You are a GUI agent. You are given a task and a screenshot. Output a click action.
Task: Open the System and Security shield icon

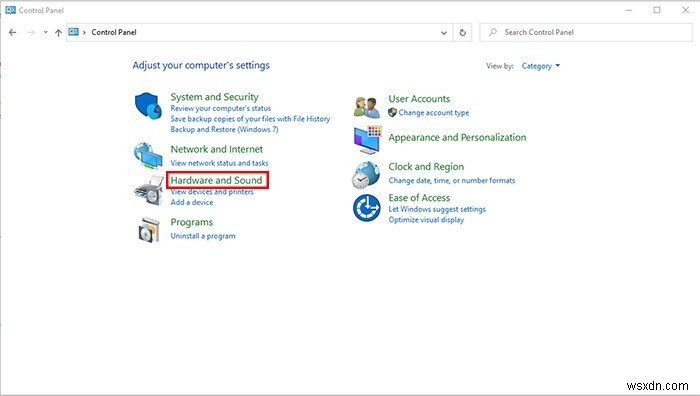(148, 106)
